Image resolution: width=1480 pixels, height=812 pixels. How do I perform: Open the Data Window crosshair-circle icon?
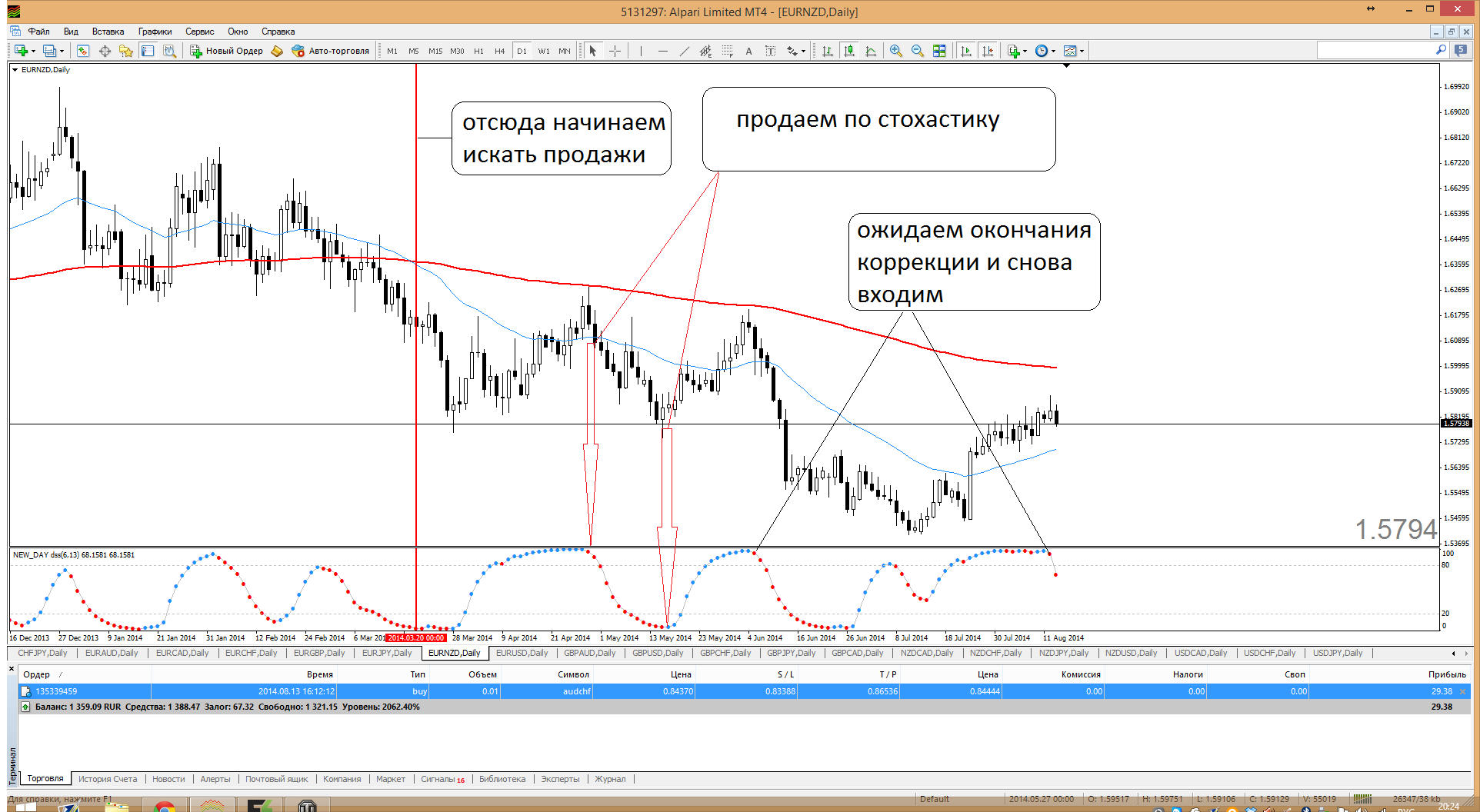click(105, 51)
